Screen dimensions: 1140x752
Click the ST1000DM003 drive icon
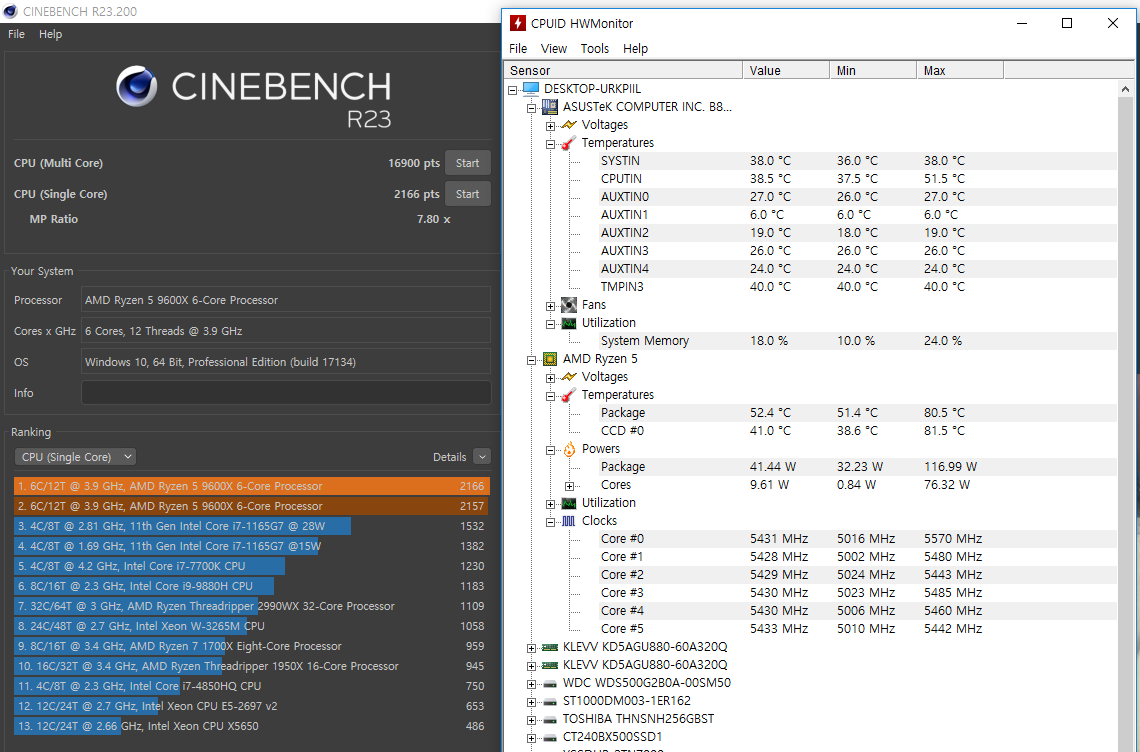(x=550, y=702)
